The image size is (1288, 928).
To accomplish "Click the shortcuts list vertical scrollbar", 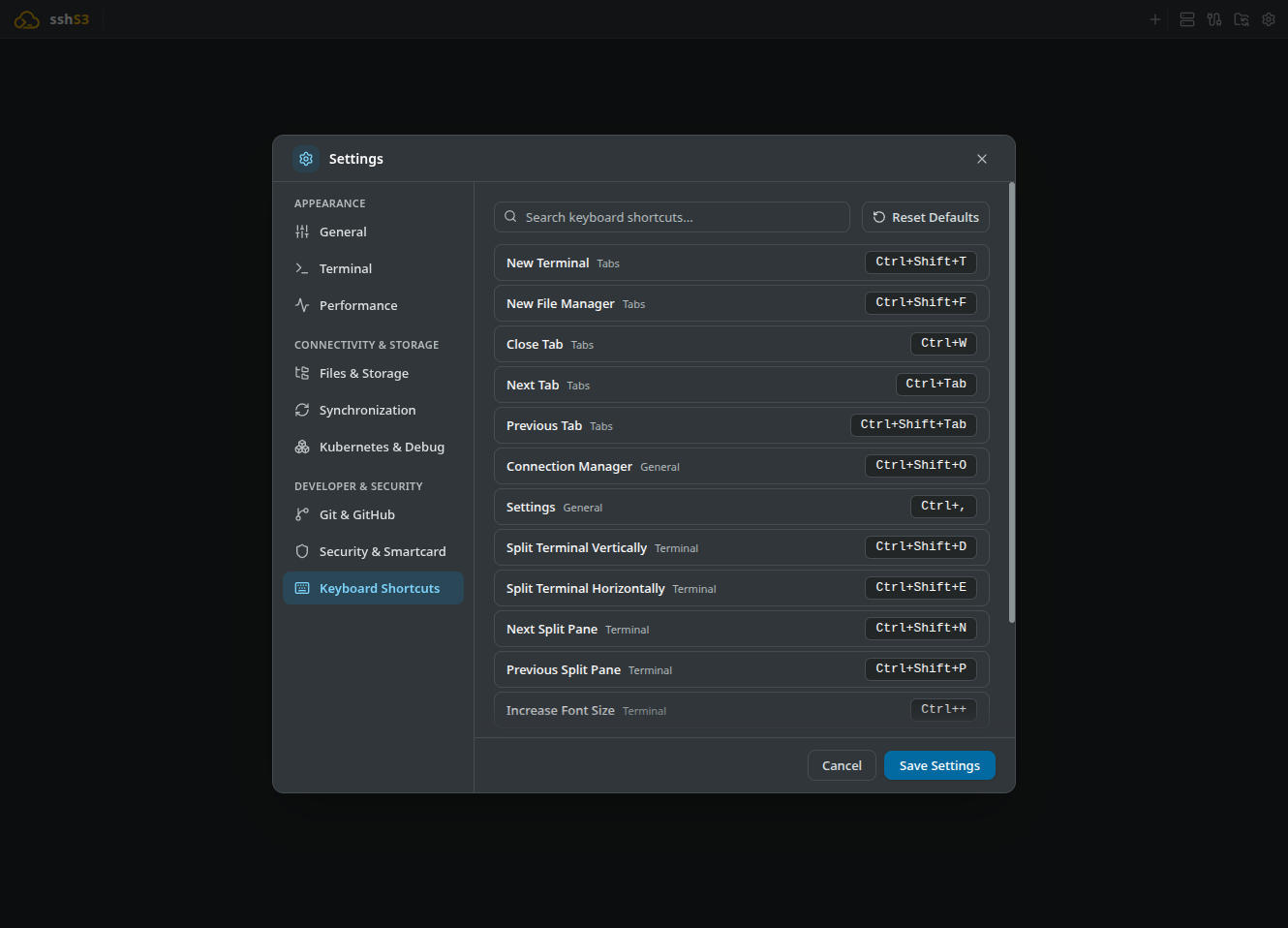I will pos(1012,403).
